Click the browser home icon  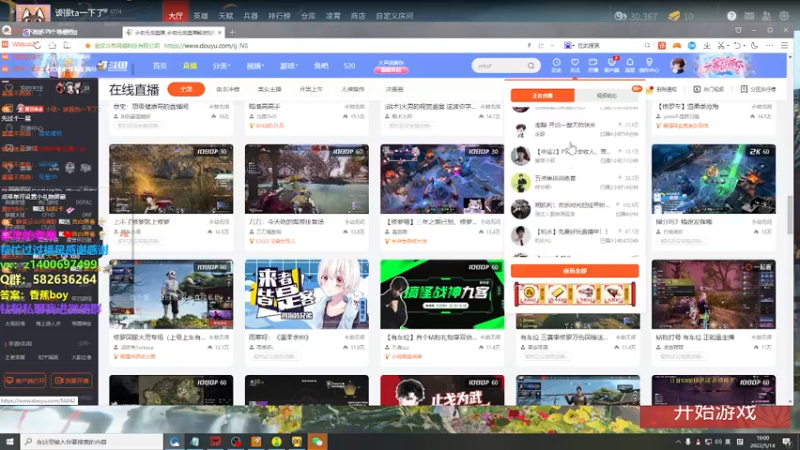pos(52,45)
